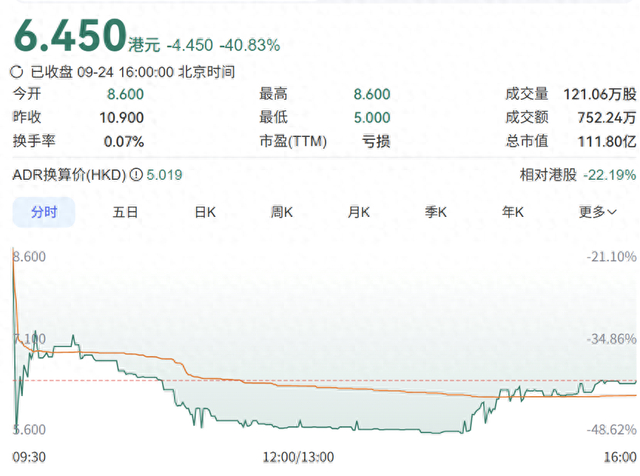Click the ADR换算价 value 5.019
Image resolution: width=640 pixels, height=476 pixels.
164,175
